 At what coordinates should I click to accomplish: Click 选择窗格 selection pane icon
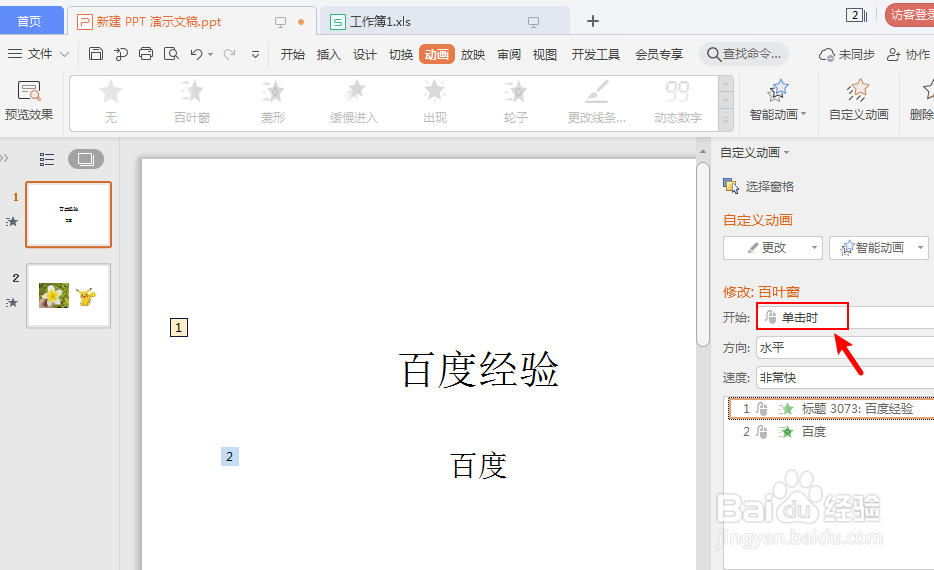tap(731, 186)
